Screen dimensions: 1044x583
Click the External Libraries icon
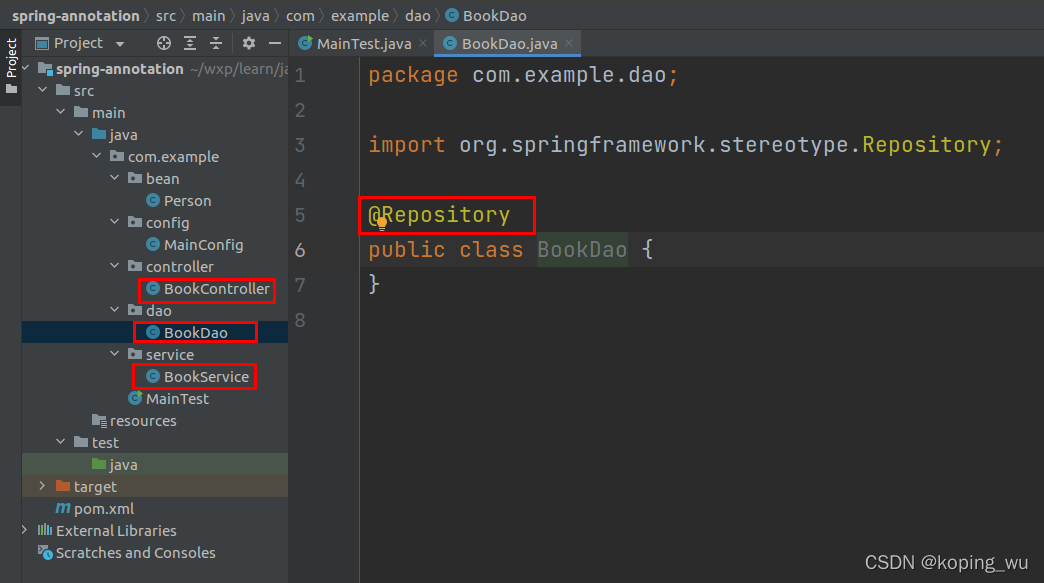coord(45,530)
